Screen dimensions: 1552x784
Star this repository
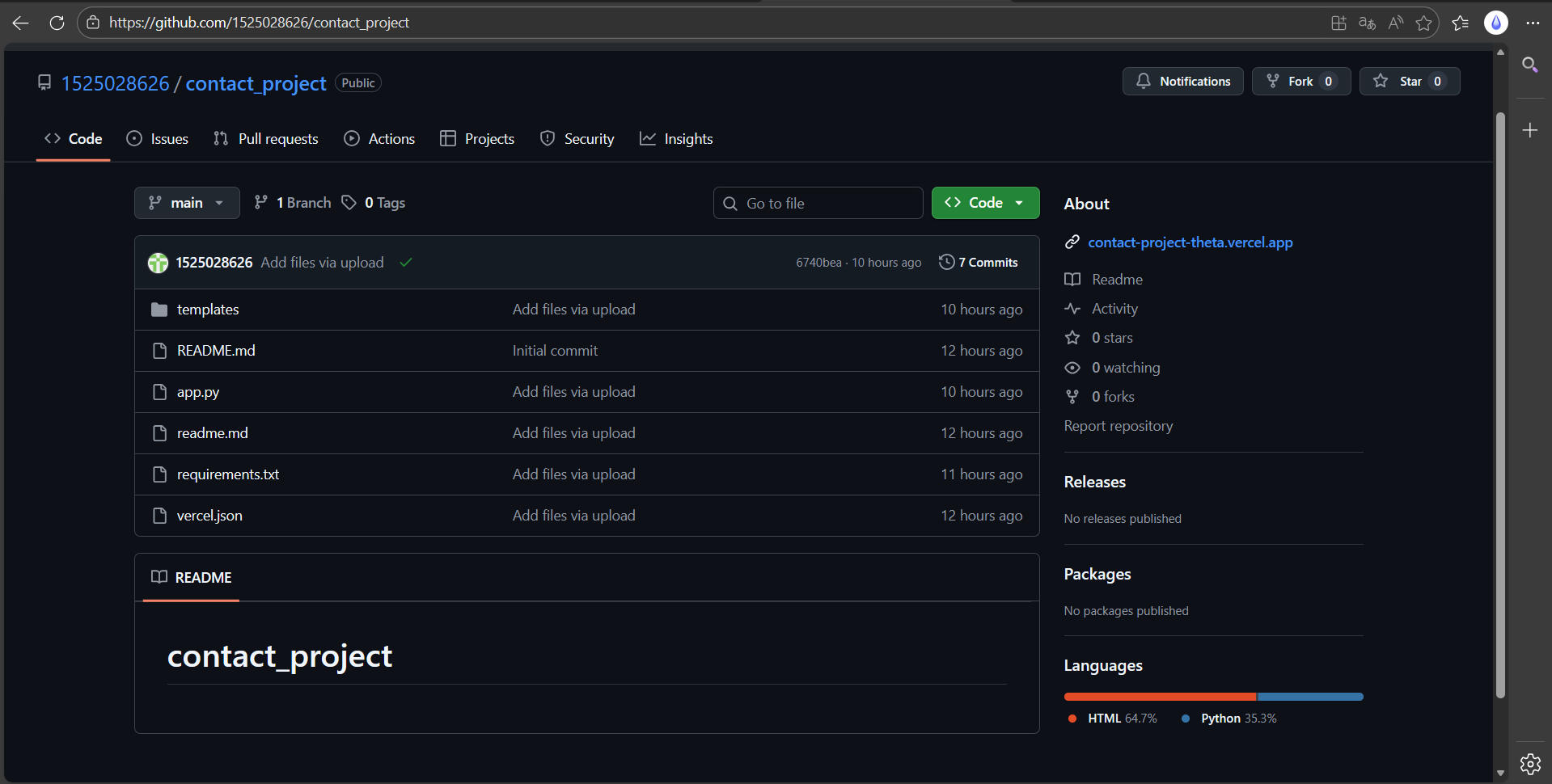tap(1410, 82)
